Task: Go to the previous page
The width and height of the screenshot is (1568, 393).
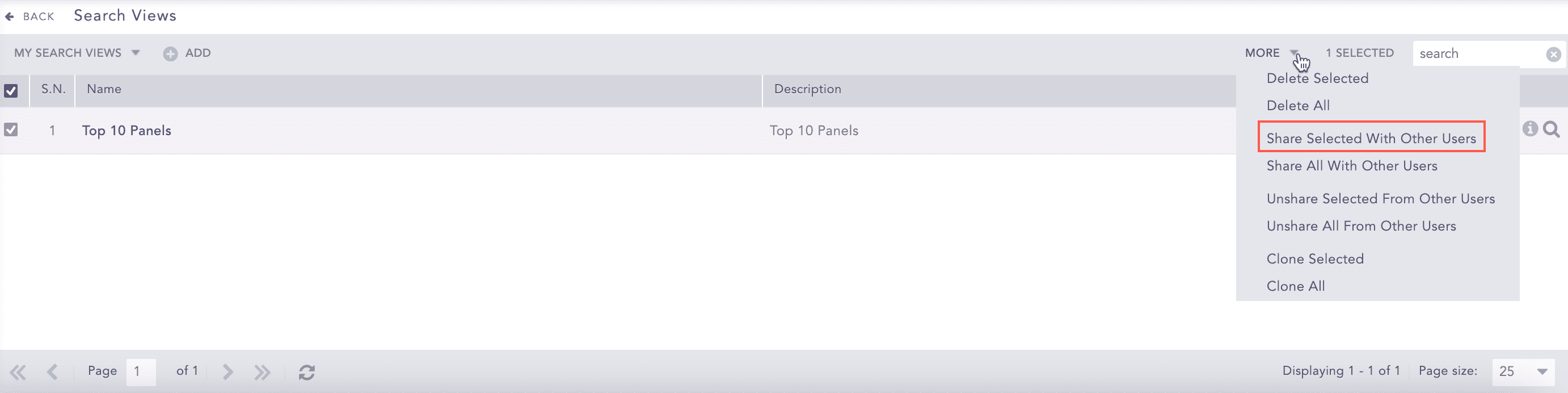Action: pyautogui.click(x=53, y=371)
